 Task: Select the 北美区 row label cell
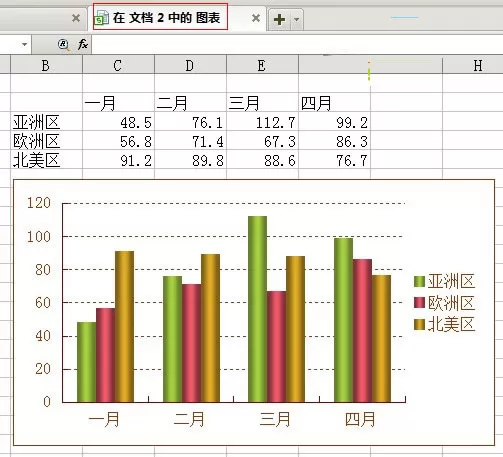(46, 159)
